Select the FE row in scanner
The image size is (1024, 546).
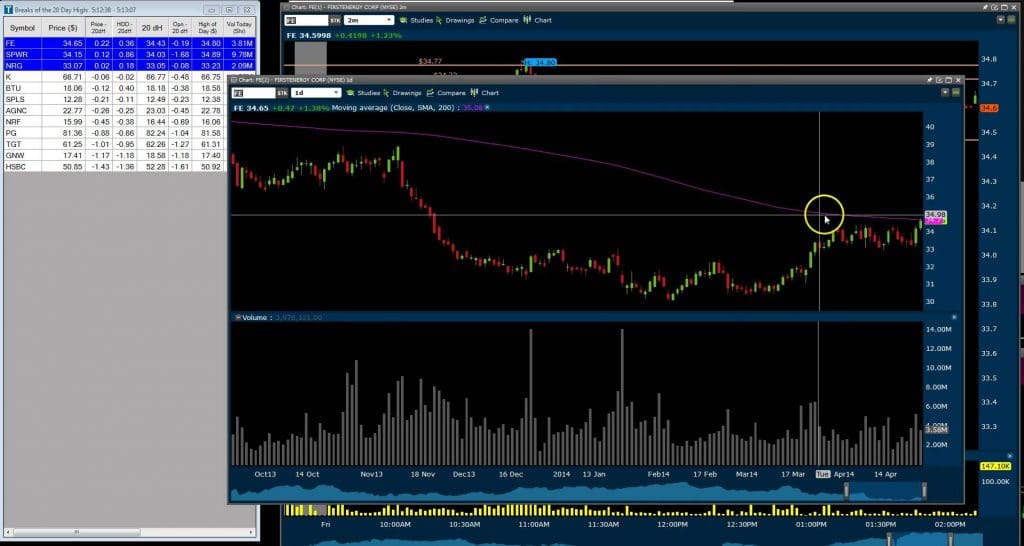pyautogui.click(x=129, y=42)
